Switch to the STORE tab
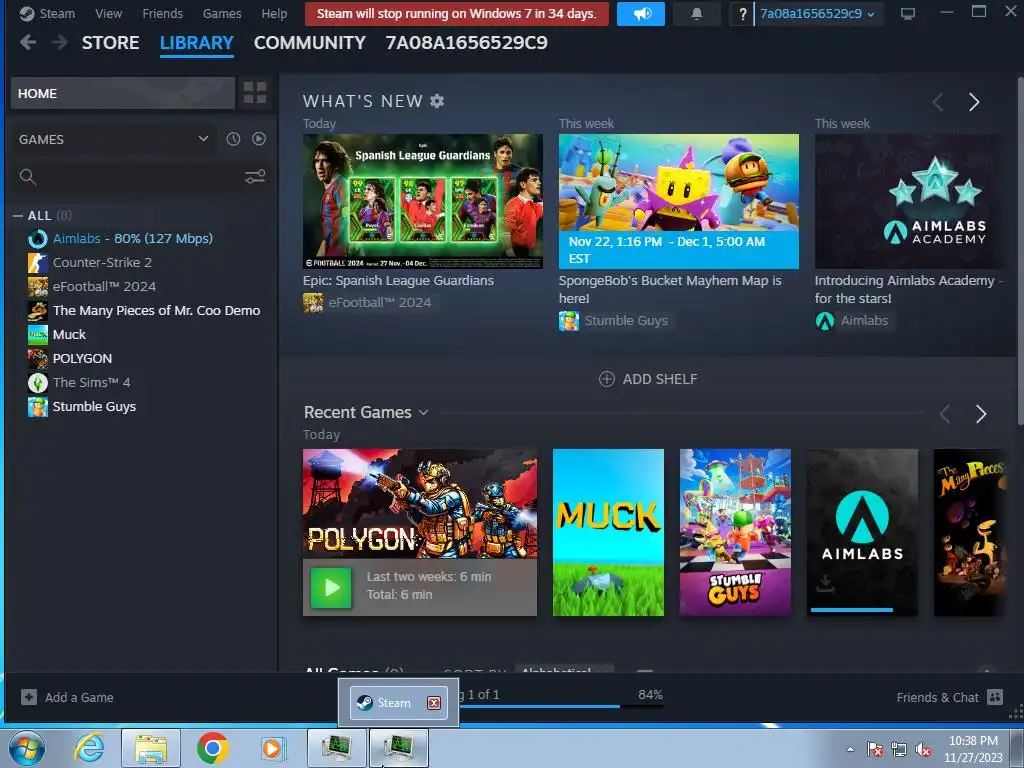 110,42
